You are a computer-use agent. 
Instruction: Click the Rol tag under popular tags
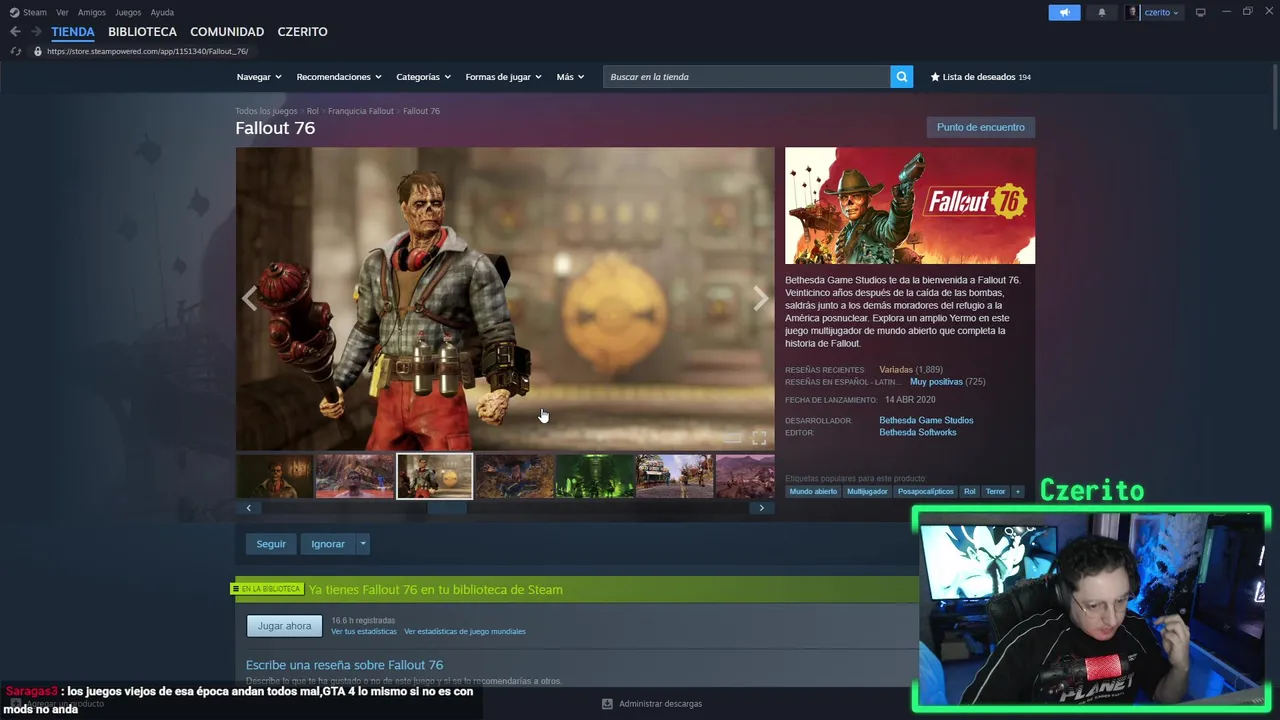[x=969, y=491]
